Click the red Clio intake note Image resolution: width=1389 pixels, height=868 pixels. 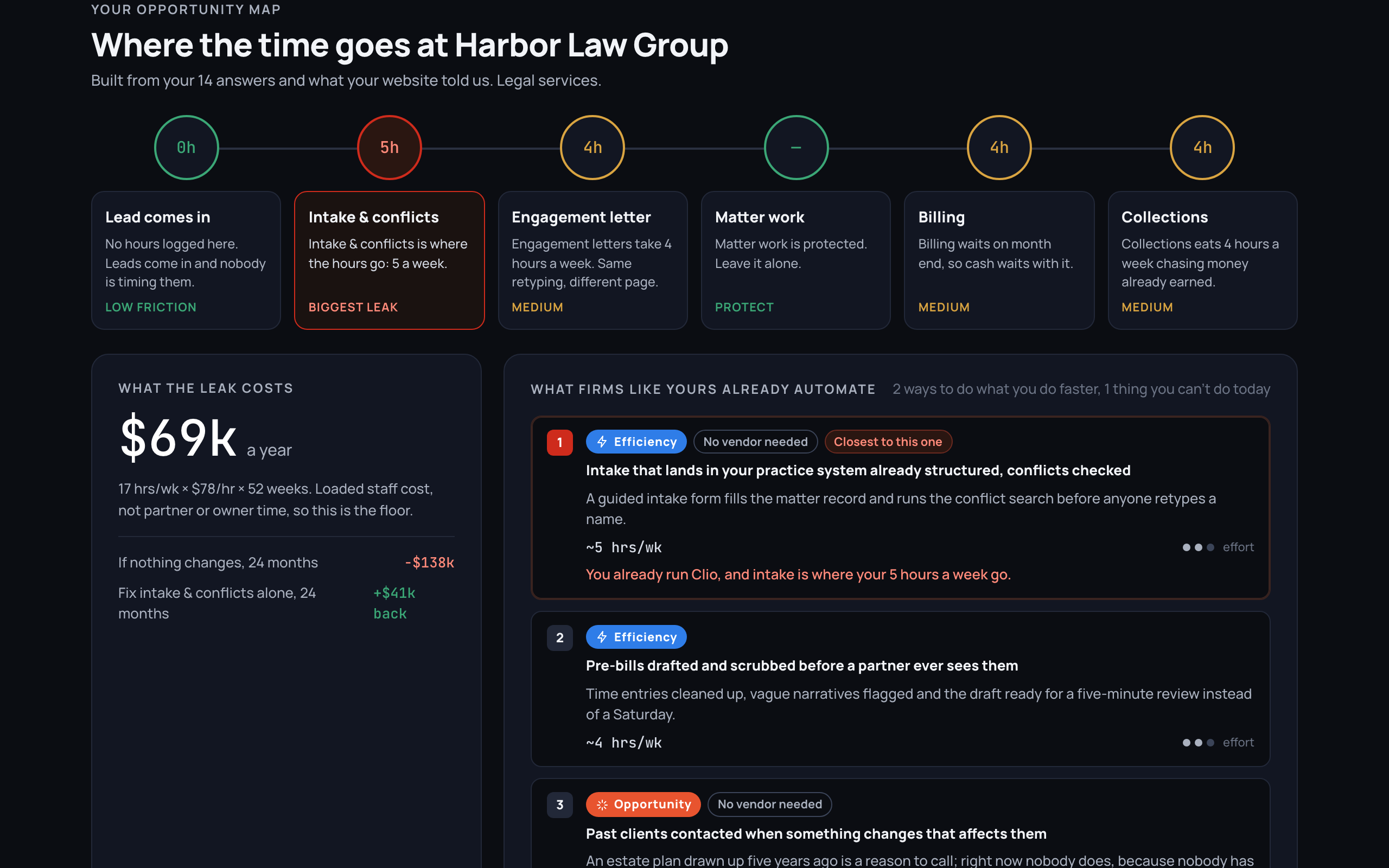[798, 574]
